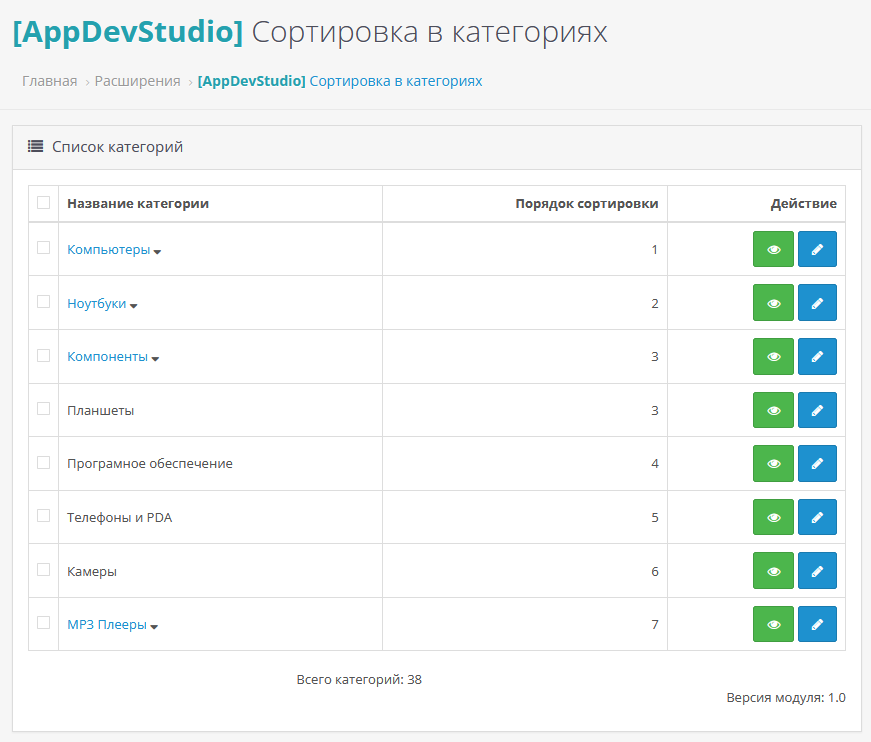Expand the Компоненты caret arrow
The height and width of the screenshot is (742, 871).
coord(155,359)
